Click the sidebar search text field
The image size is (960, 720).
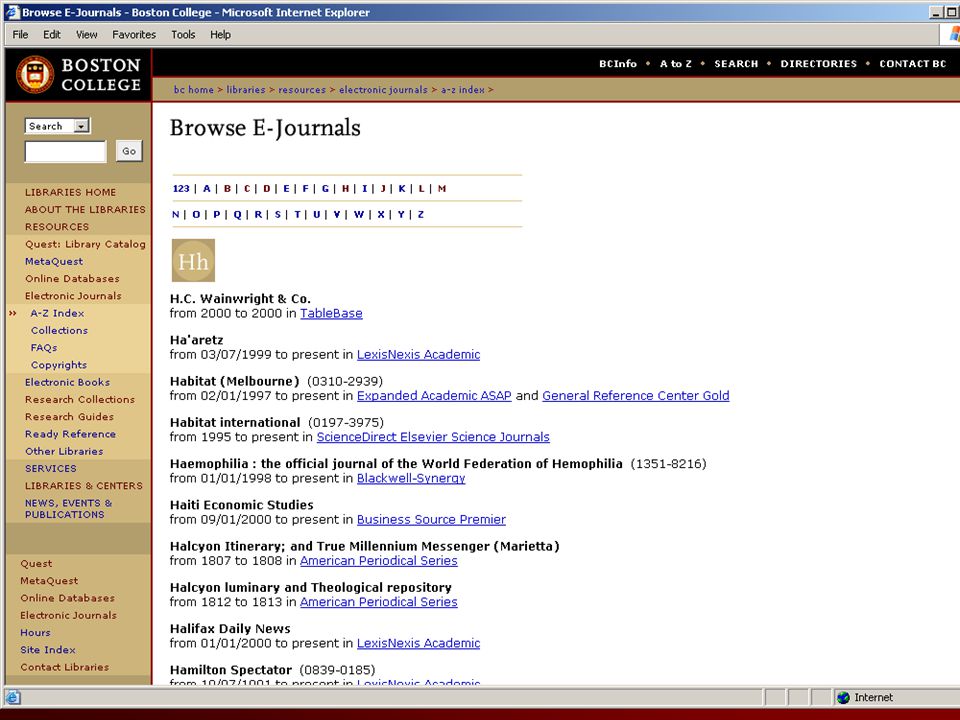click(x=66, y=151)
